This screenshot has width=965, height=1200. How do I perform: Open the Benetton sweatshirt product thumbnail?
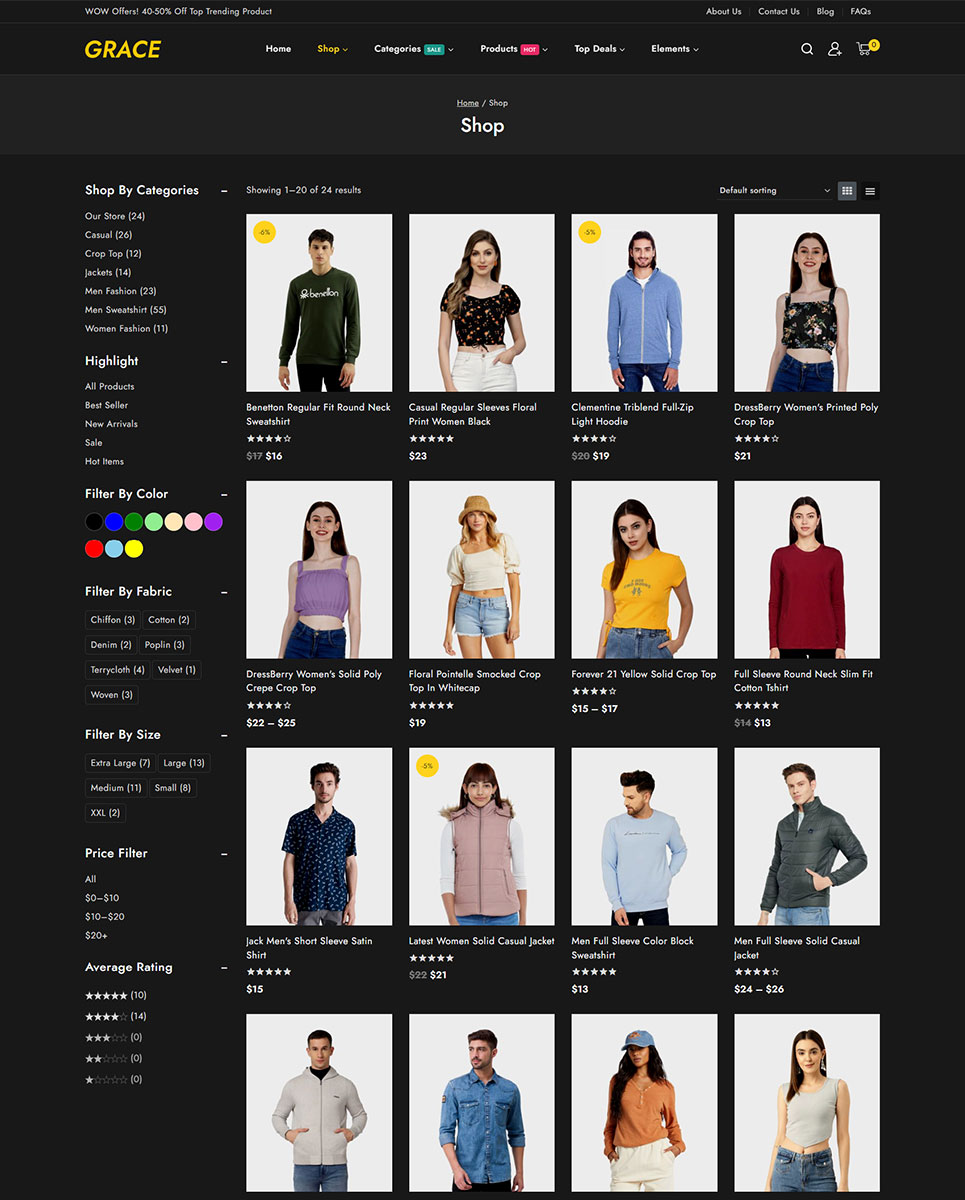click(x=319, y=302)
